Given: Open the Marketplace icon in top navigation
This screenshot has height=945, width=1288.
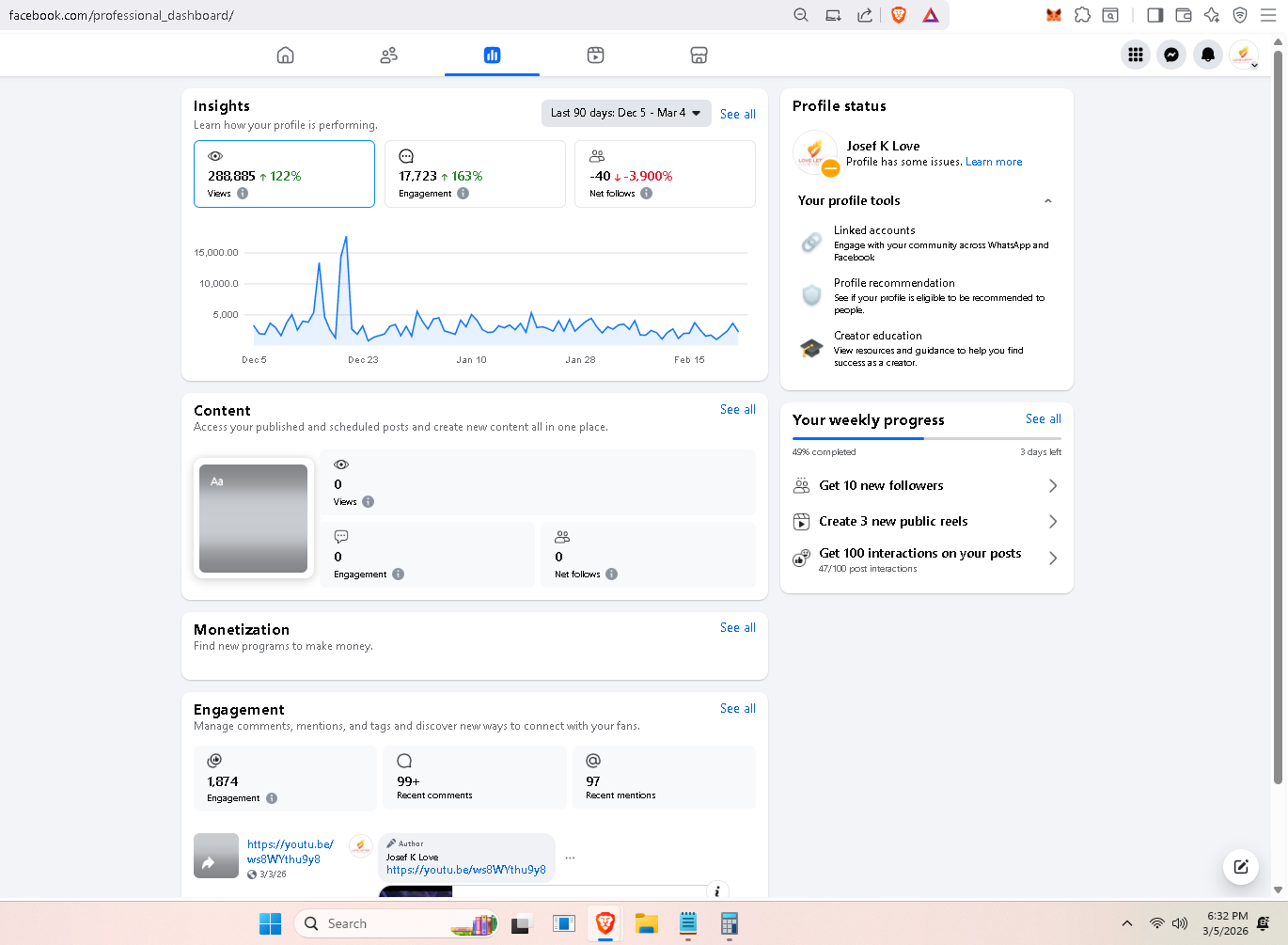Looking at the screenshot, I should (699, 55).
